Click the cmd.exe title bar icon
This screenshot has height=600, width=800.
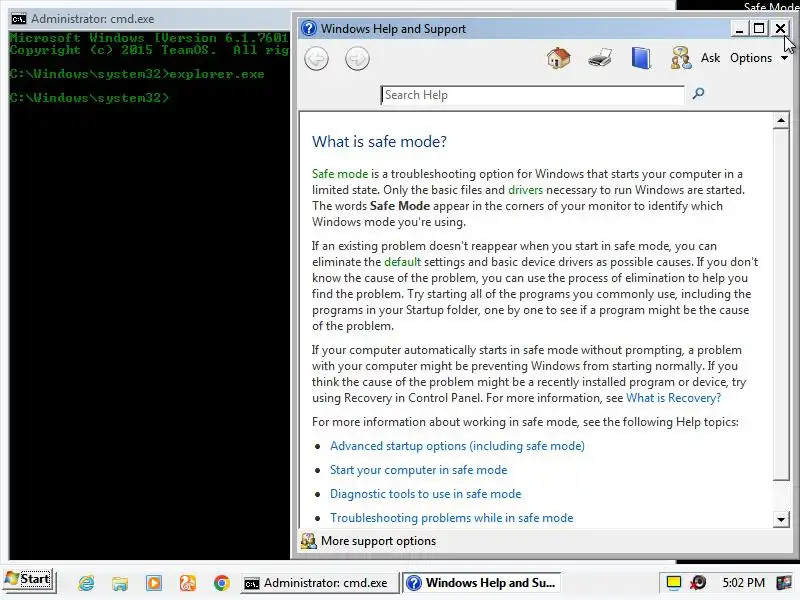point(19,19)
